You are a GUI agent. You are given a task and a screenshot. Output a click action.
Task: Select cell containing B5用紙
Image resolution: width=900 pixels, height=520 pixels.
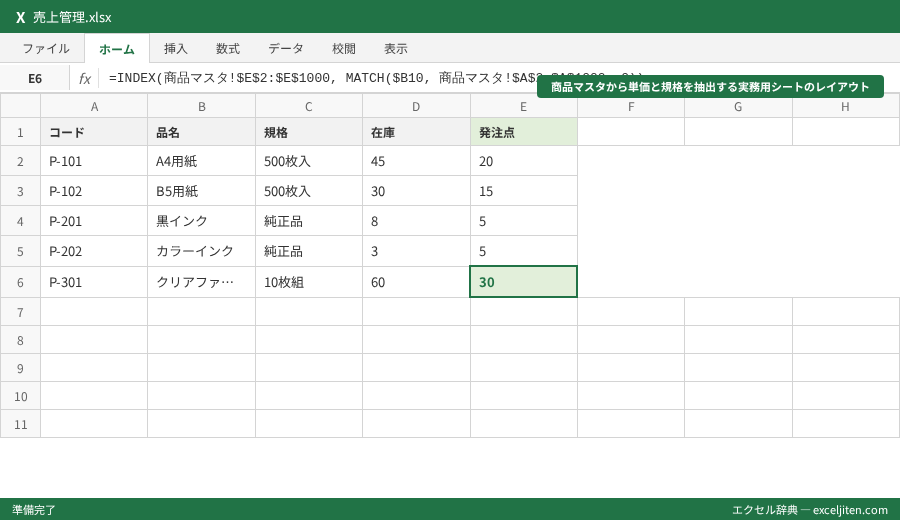pos(201,191)
